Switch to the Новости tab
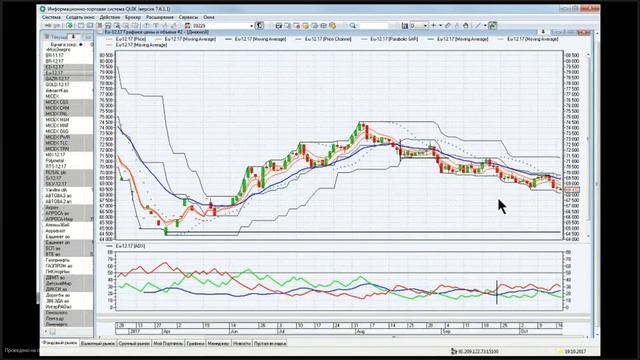The height and width of the screenshot is (360, 640). 242,344
